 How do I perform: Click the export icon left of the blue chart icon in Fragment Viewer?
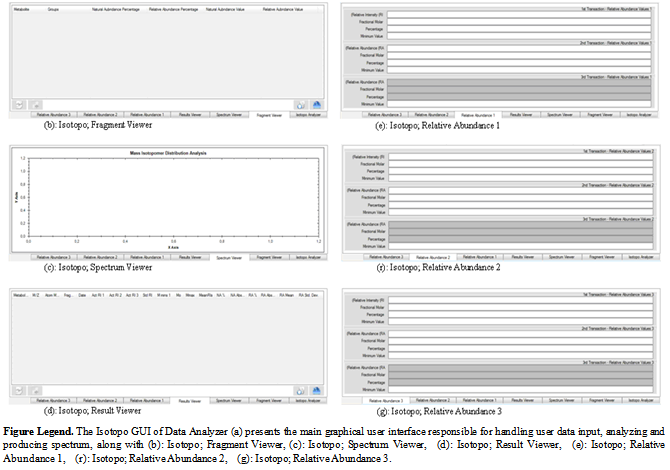[300, 103]
